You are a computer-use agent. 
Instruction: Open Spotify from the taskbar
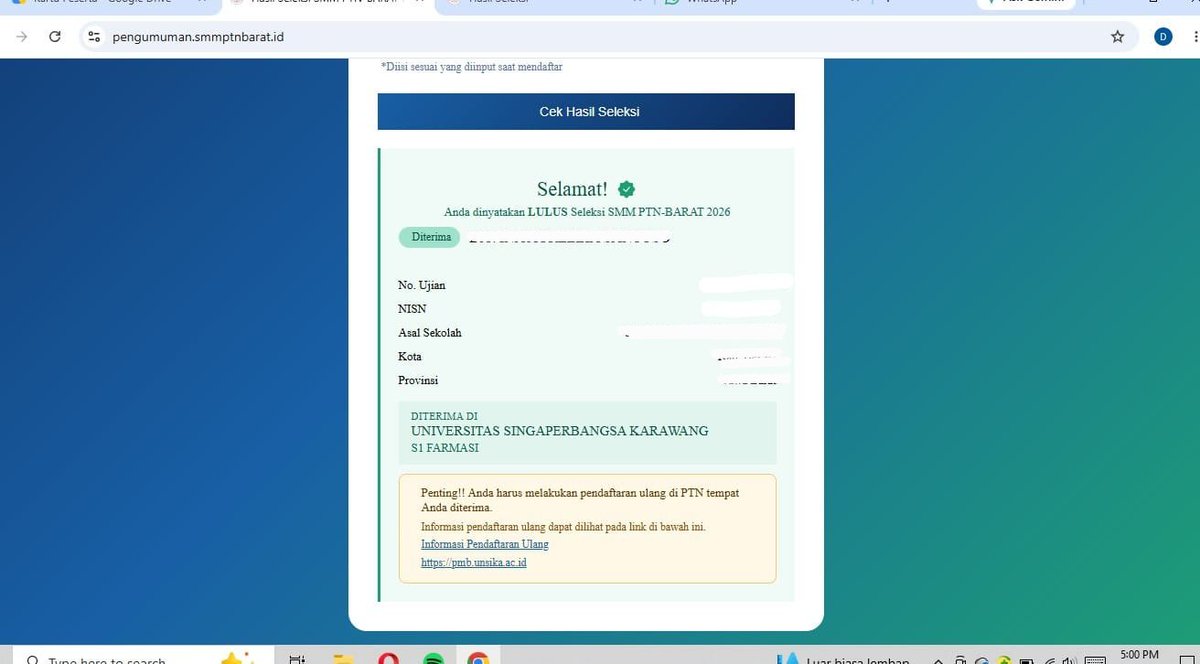click(433, 658)
